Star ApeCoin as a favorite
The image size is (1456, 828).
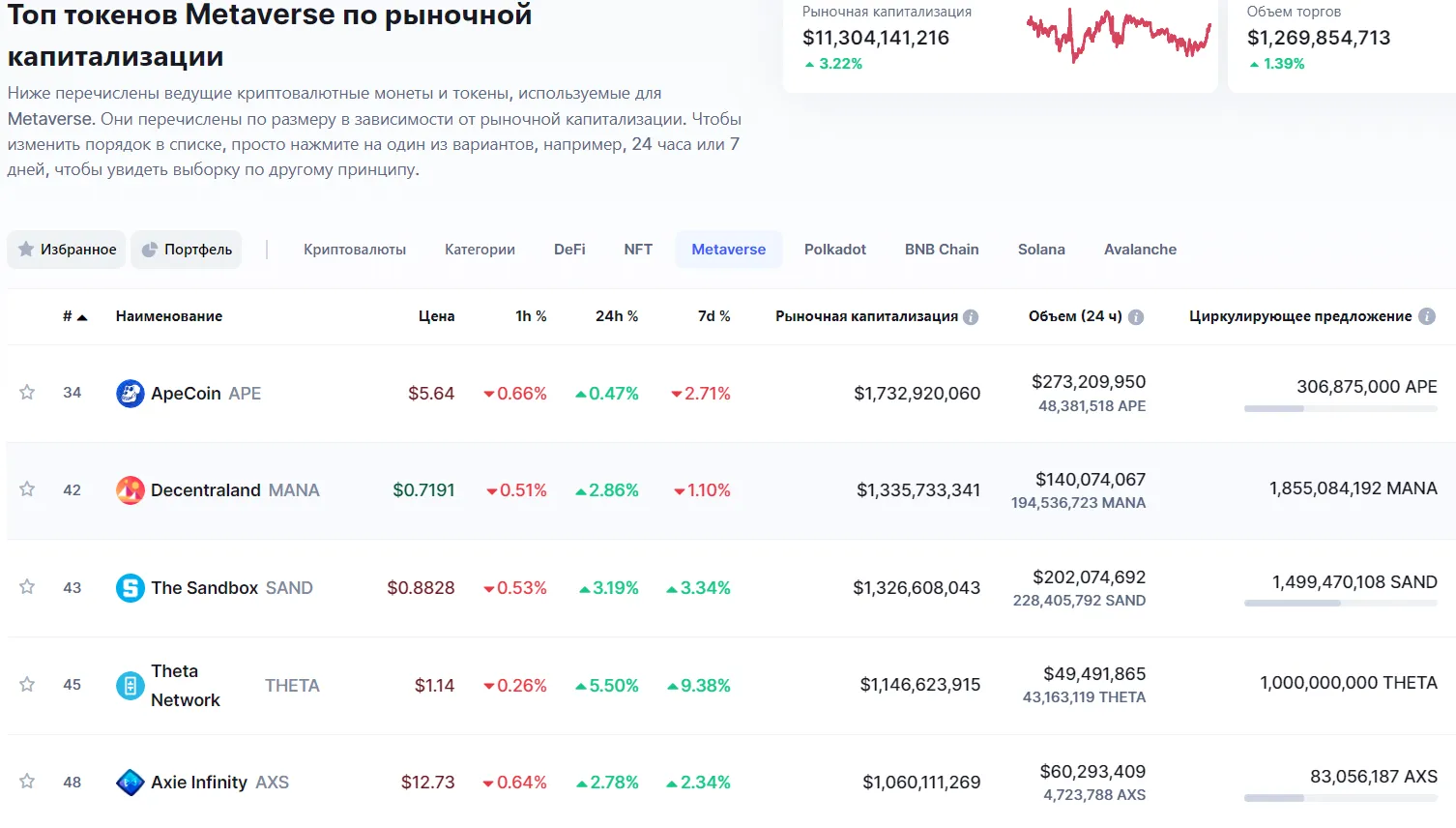click(x=27, y=393)
